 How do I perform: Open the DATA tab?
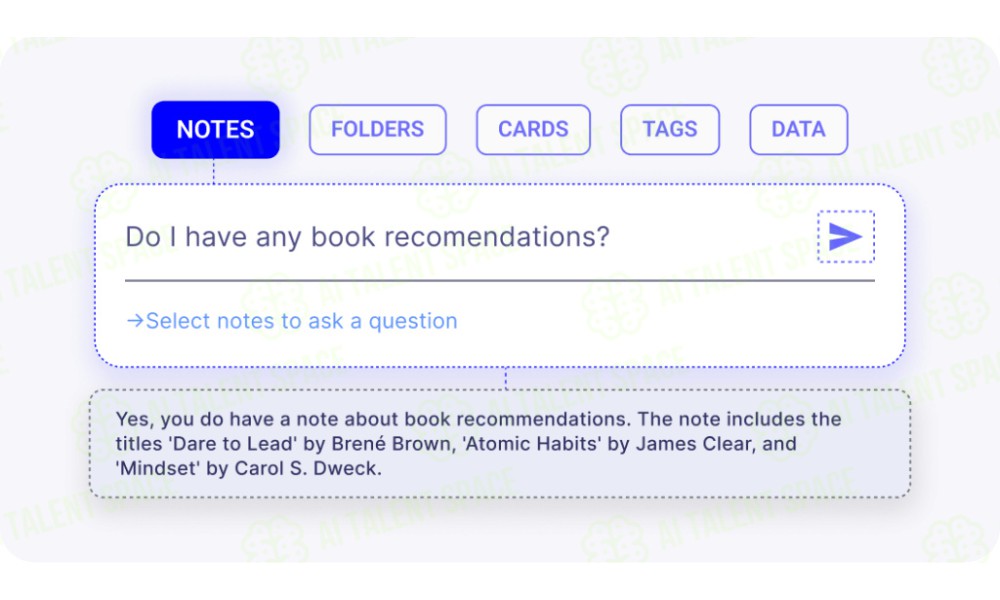798,129
